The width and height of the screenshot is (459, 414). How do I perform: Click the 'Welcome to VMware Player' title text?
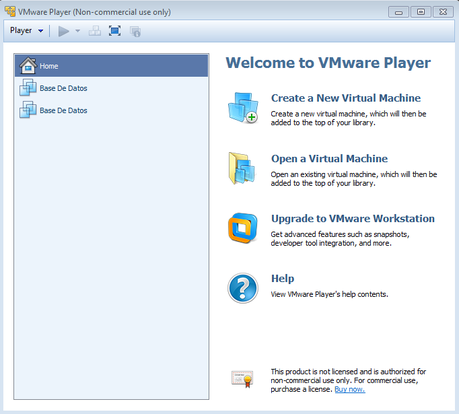coord(328,63)
